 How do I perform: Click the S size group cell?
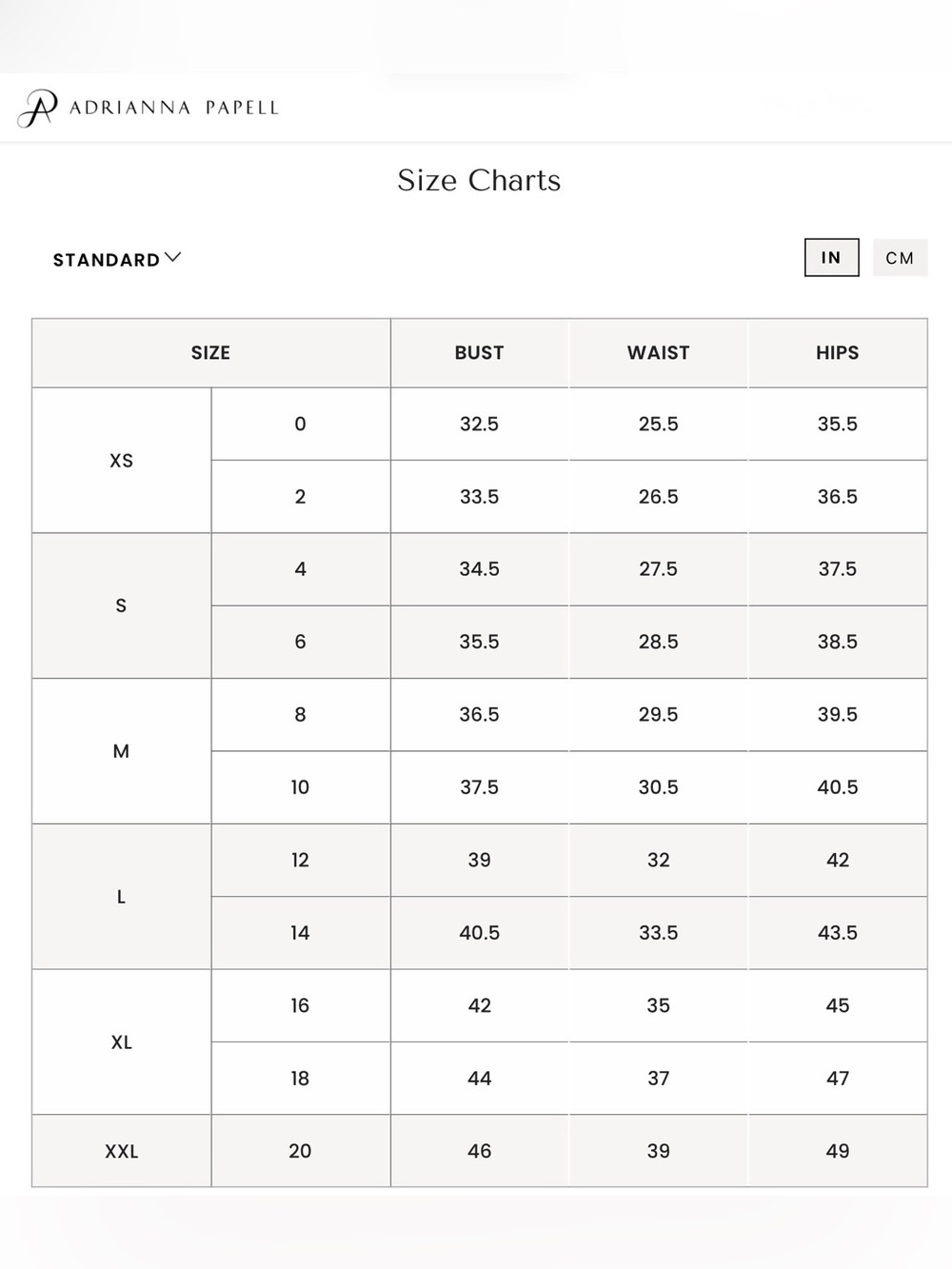coord(121,605)
